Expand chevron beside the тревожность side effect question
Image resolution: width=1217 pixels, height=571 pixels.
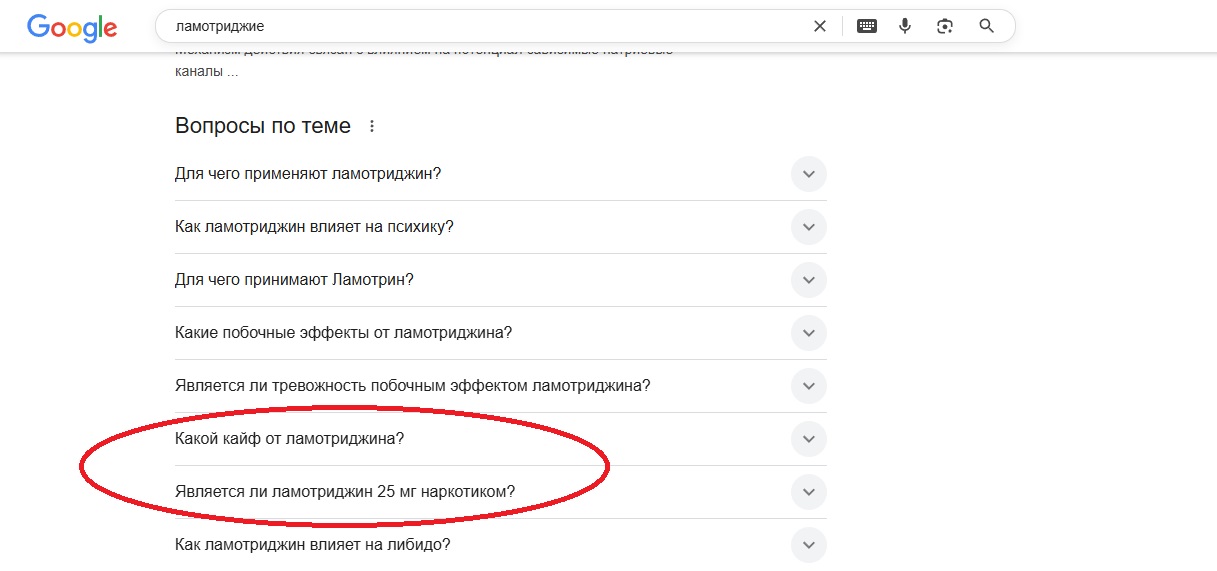[x=808, y=386]
